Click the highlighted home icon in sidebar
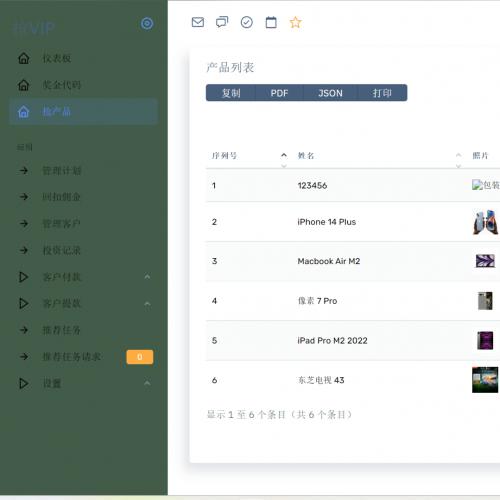The height and width of the screenshot is (500, 500). click(24, 112)
